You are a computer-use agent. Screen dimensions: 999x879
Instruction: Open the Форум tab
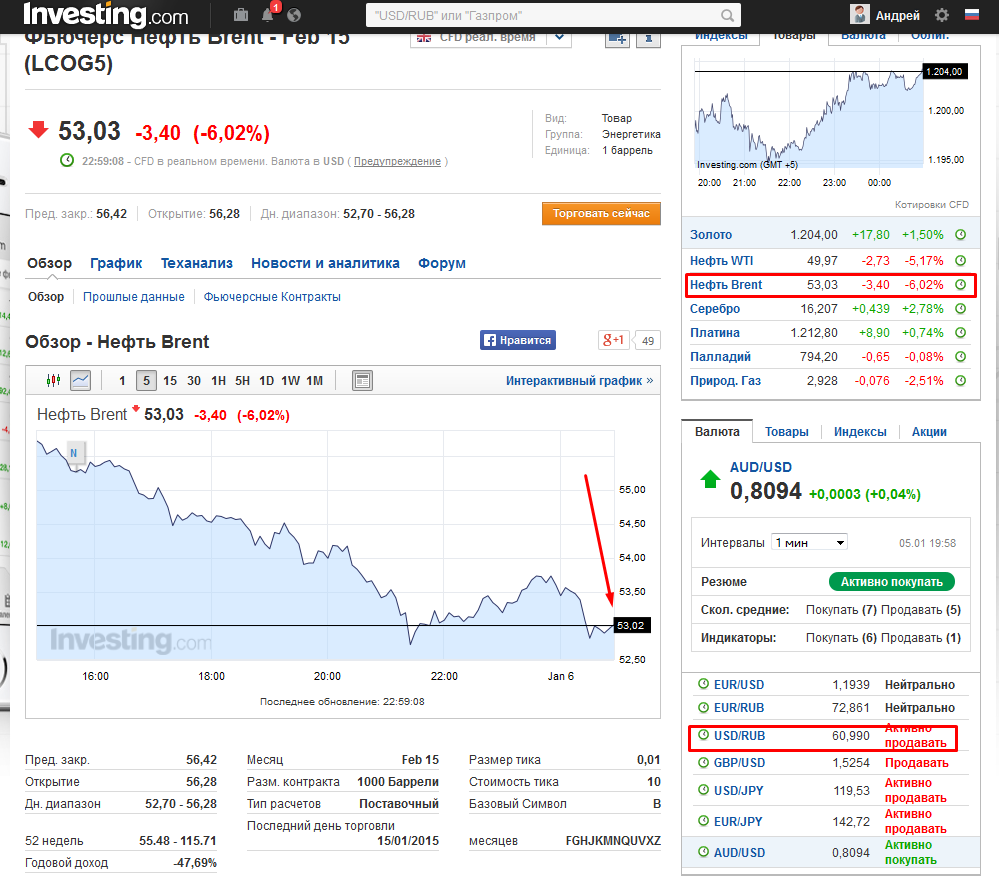442,263
